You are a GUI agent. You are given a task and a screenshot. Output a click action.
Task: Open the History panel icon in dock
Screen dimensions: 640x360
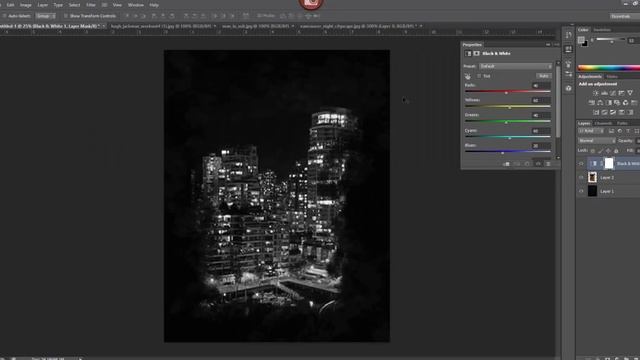569,35
